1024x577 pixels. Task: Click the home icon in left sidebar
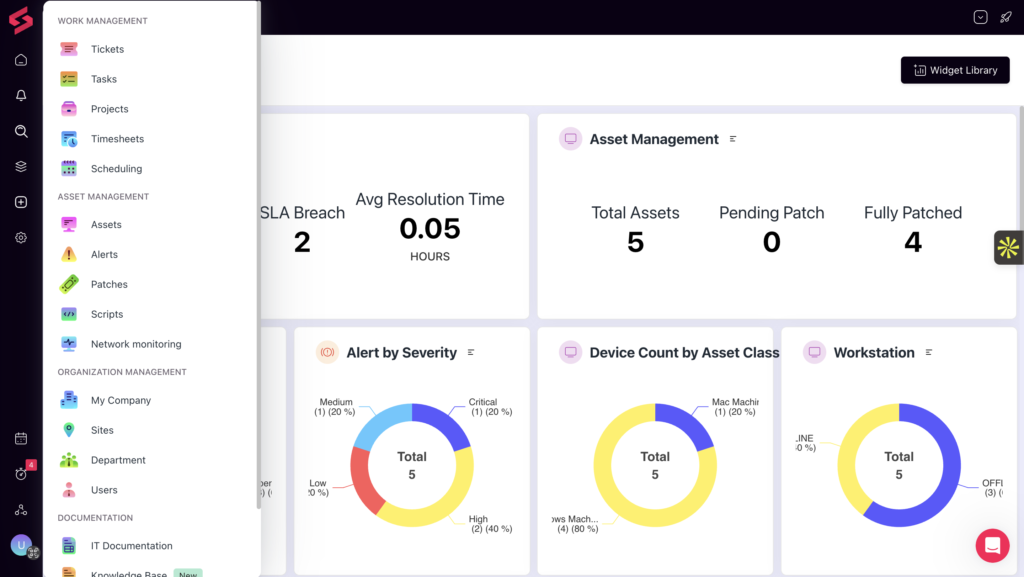tap(21, 60)
